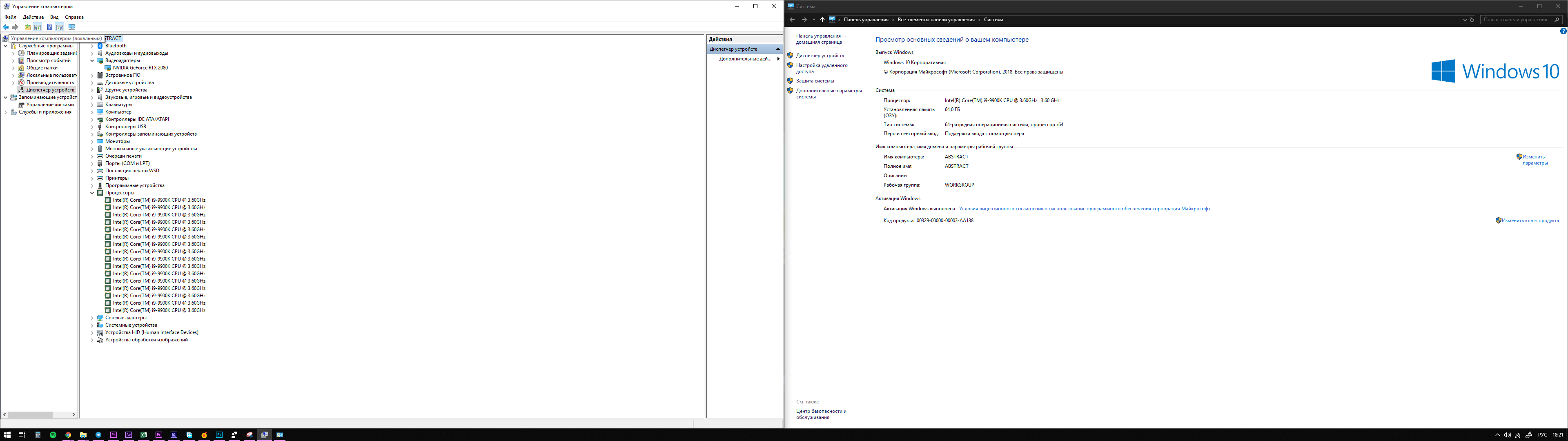Click the Up one level folder icon
This screenshot has width=1568, height=441.
(27, 27)
